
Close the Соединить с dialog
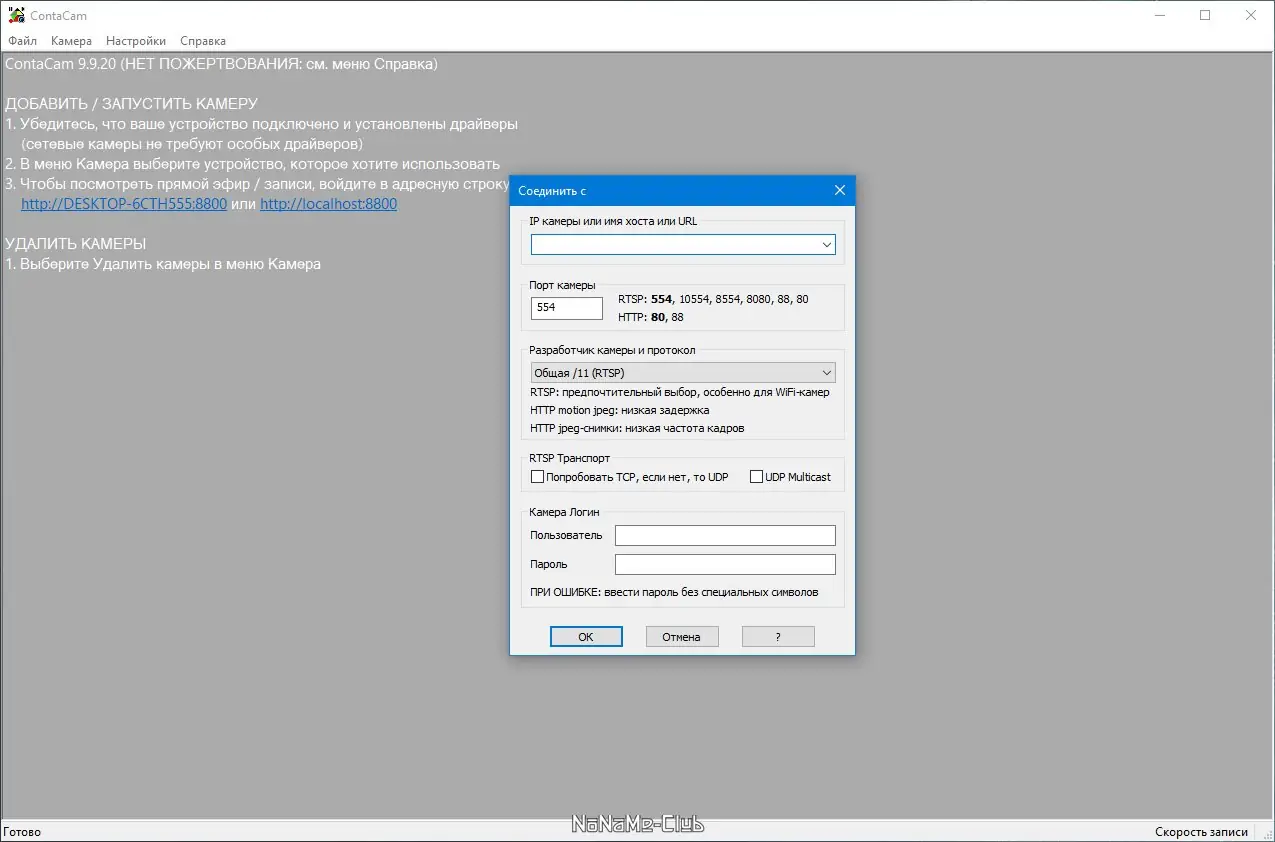[839, 190]
